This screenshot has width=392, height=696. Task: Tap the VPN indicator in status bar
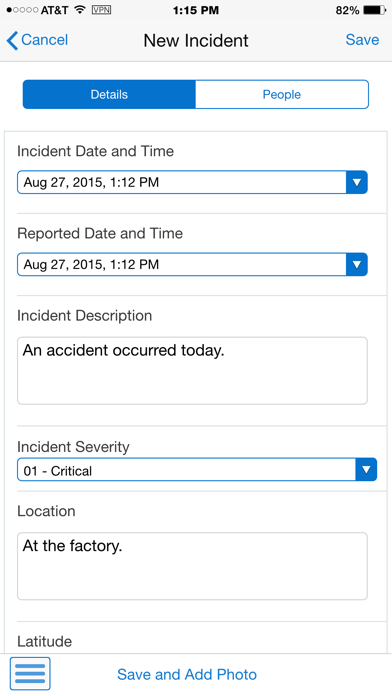[x=101, y=10]
